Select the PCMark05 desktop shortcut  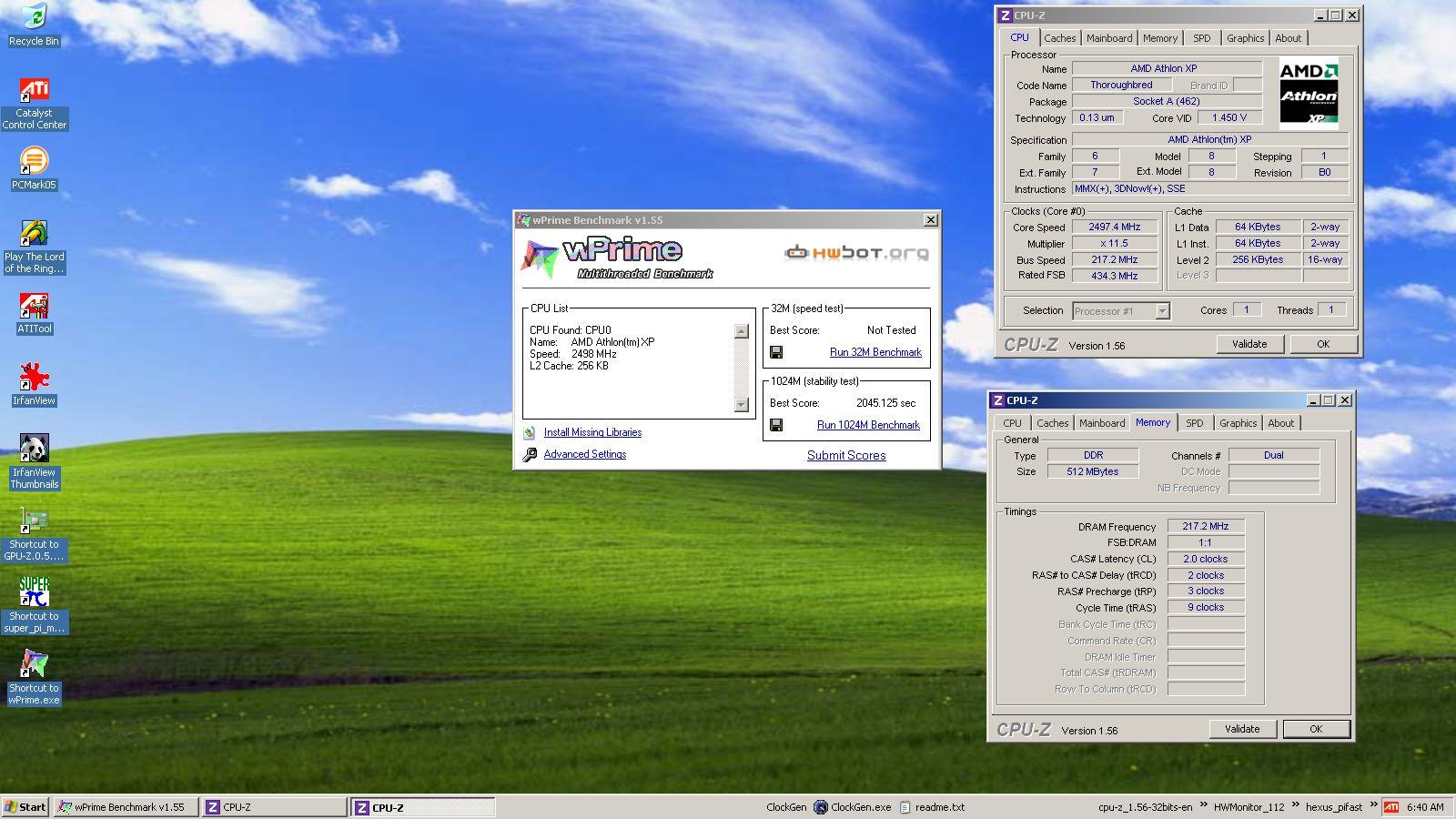(x=34, y=168)
